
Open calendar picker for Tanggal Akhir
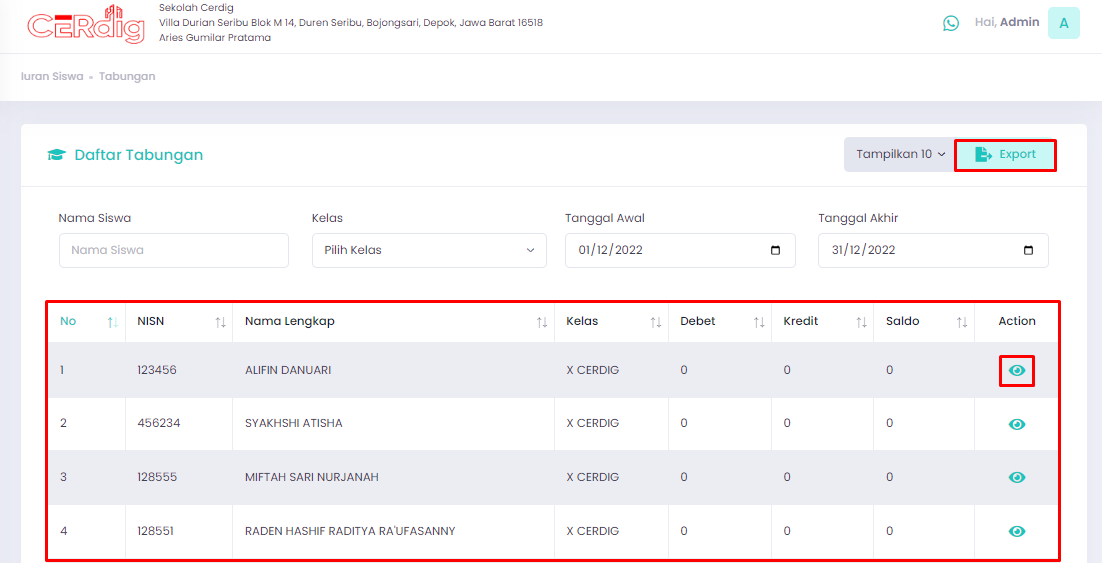[x=1028, y=250]
